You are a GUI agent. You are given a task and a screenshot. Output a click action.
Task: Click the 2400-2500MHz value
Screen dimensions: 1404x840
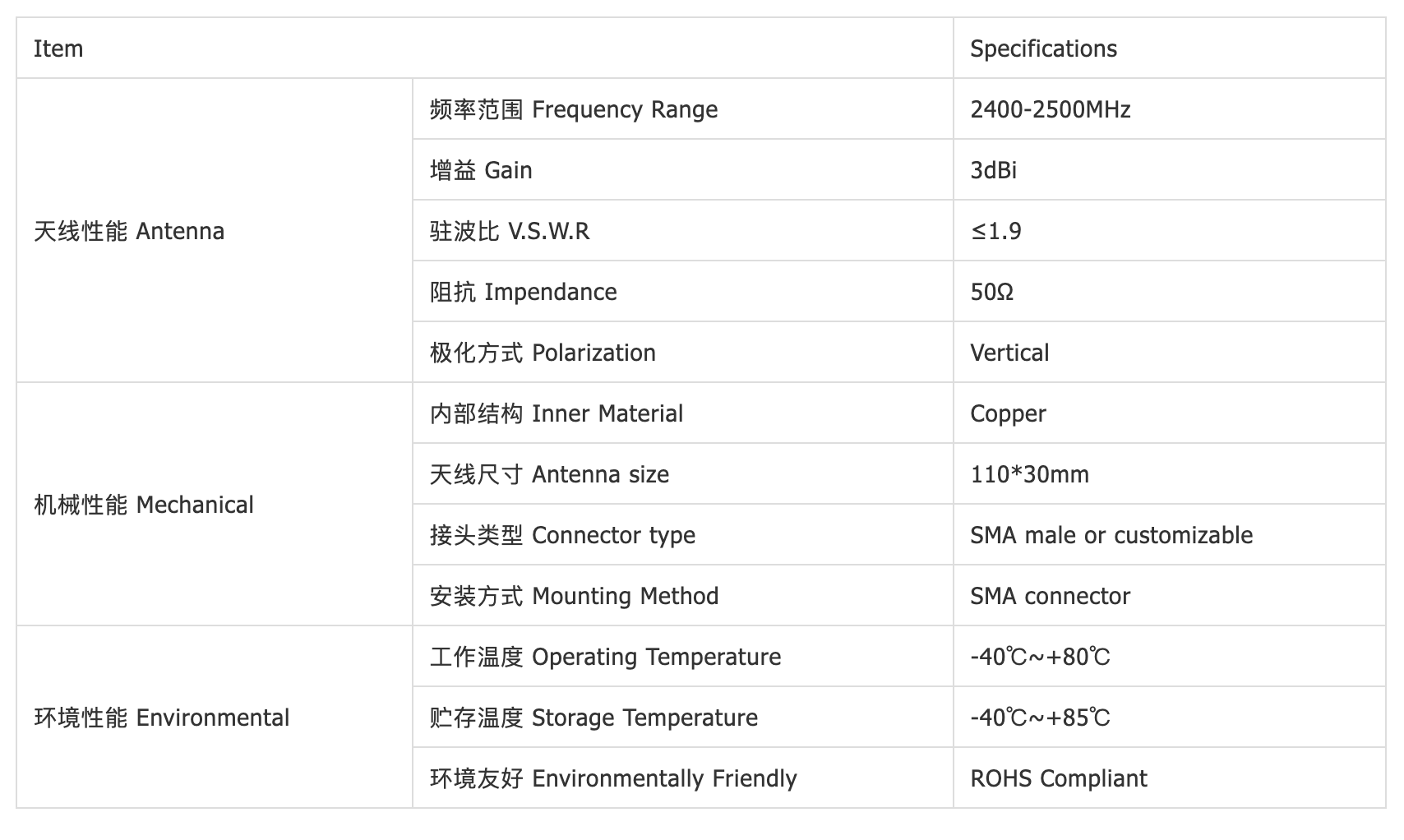tap(1051, 109)
